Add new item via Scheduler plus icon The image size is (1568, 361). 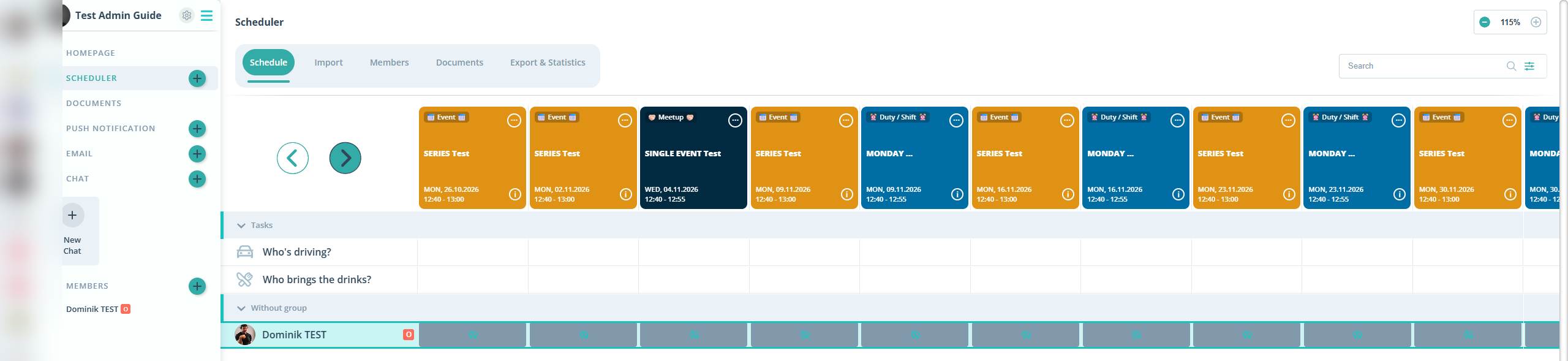pos(197,78)
